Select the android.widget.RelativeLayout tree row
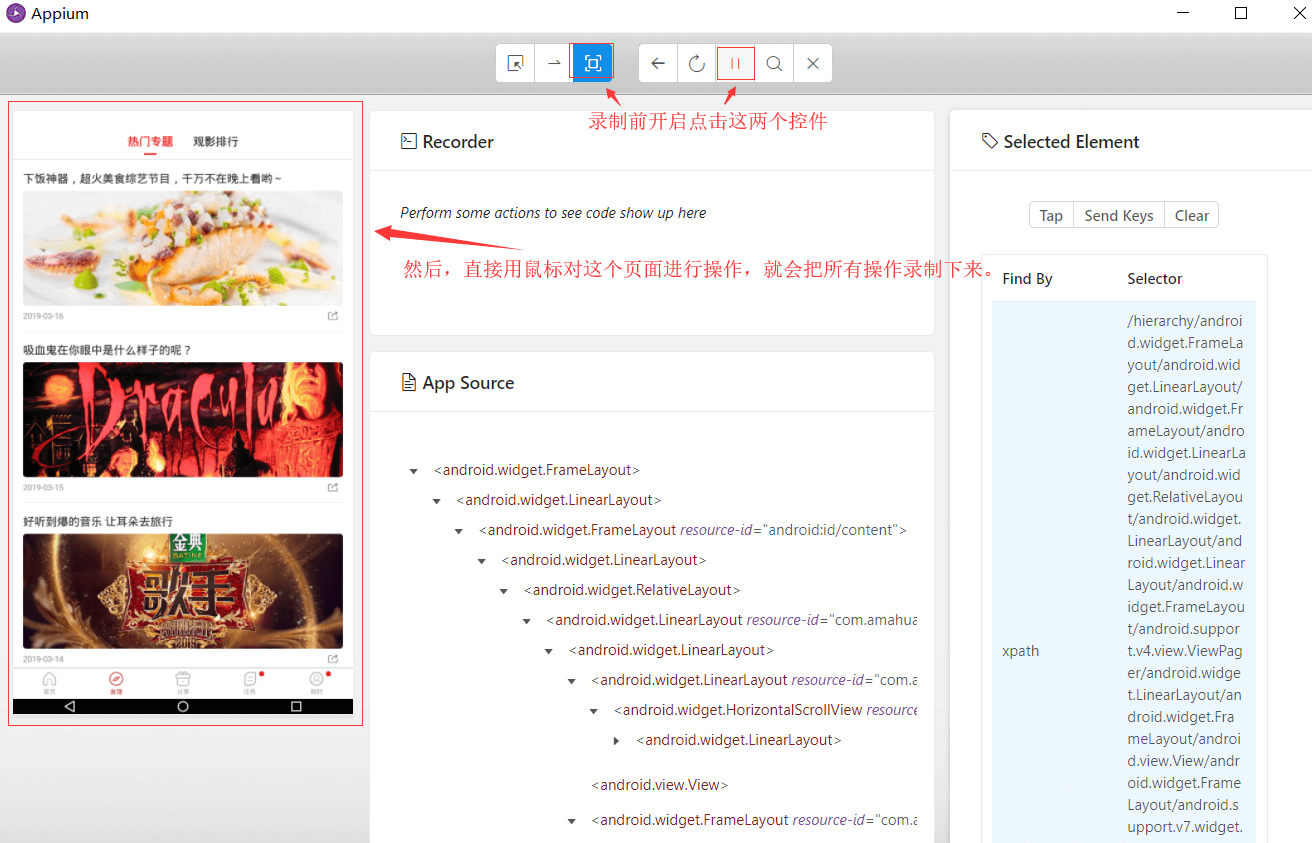1312x843 pixels. pyautogui.click(x=632, y=590)
